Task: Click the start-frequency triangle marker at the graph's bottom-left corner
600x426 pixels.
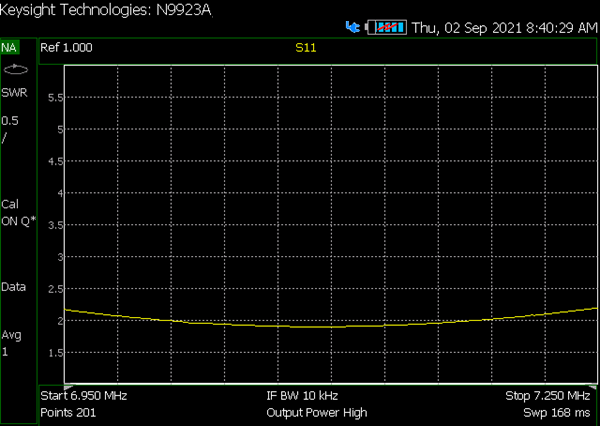Action: [68, 387]
